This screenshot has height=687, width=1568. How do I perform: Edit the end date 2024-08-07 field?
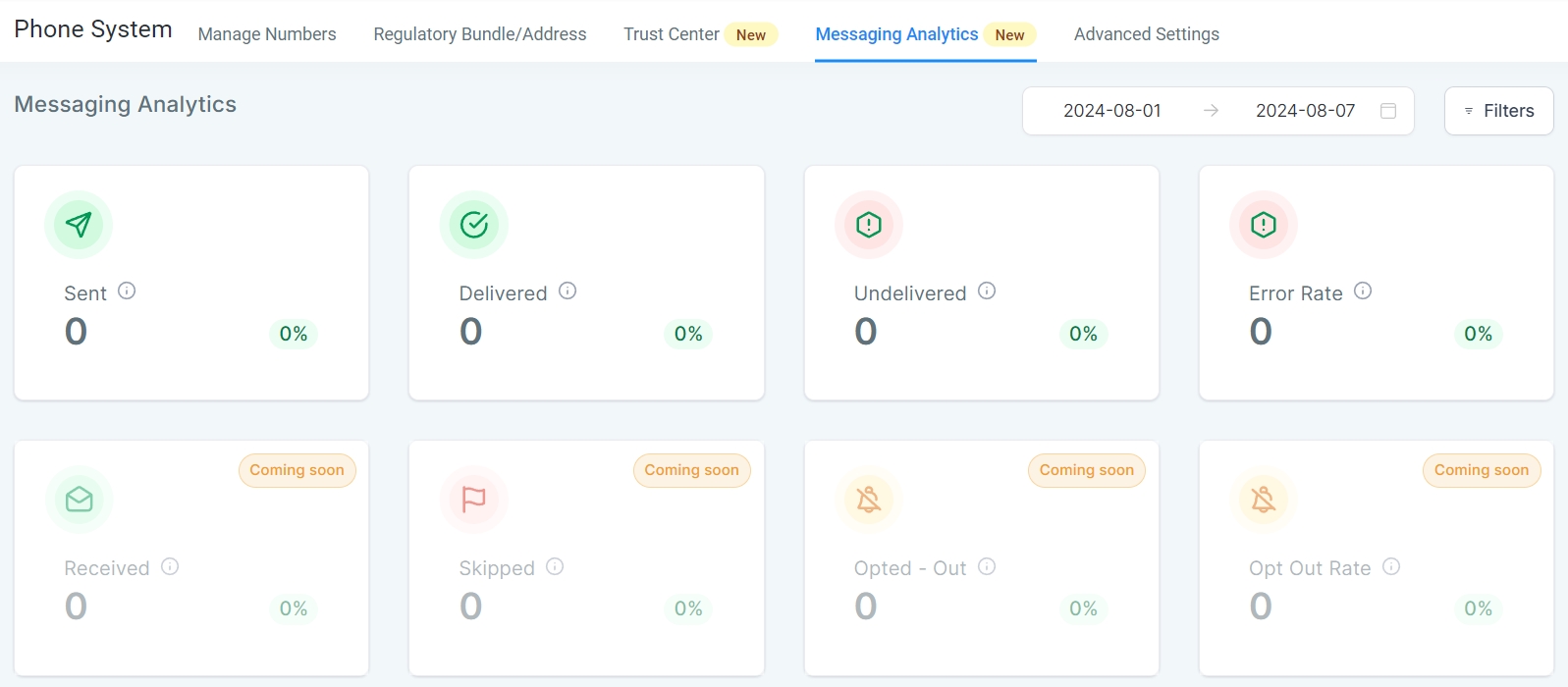(x=1305, y=111)
